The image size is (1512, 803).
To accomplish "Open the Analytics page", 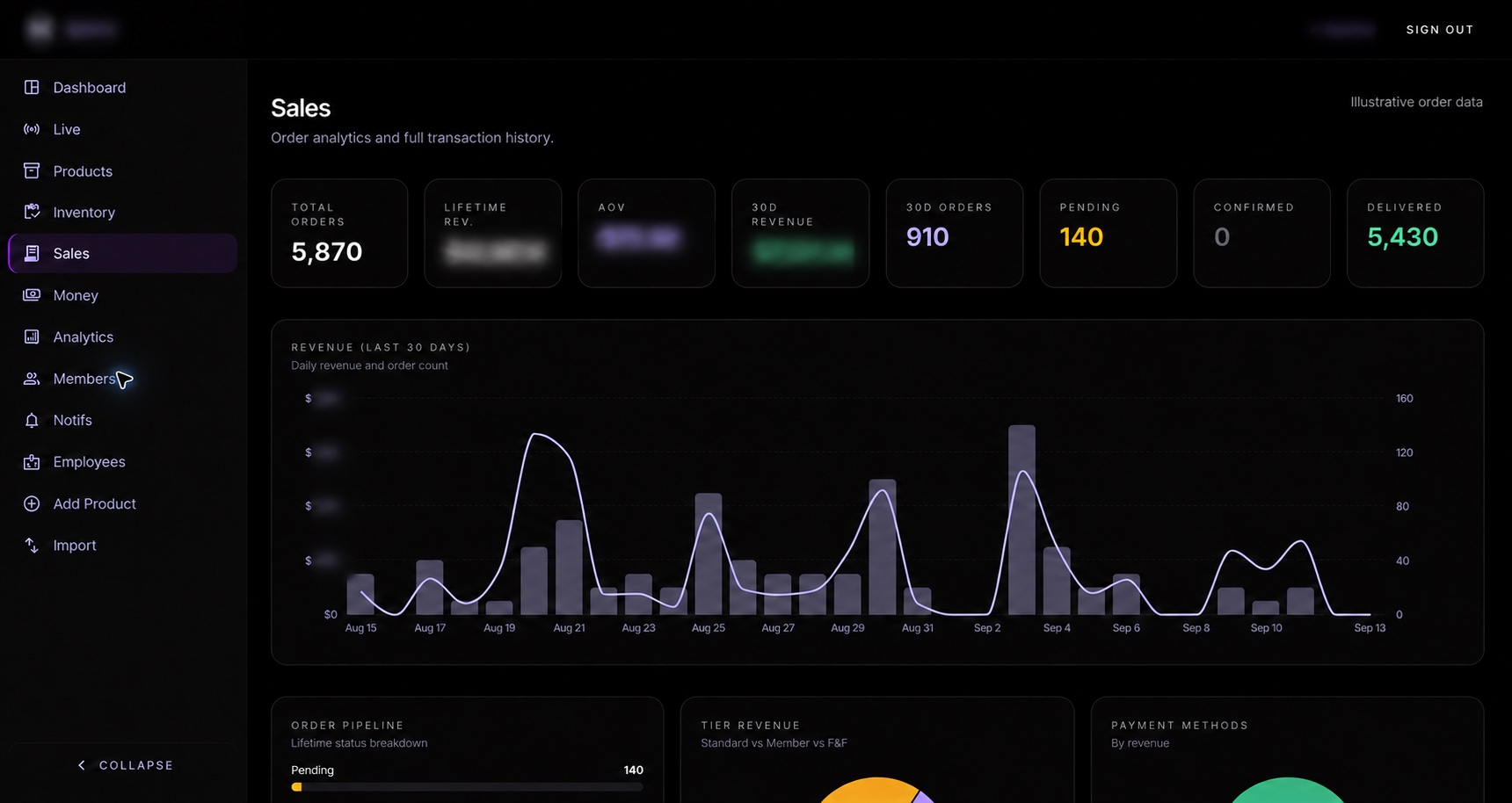I will pyautogui.click(x=123, y=336).
